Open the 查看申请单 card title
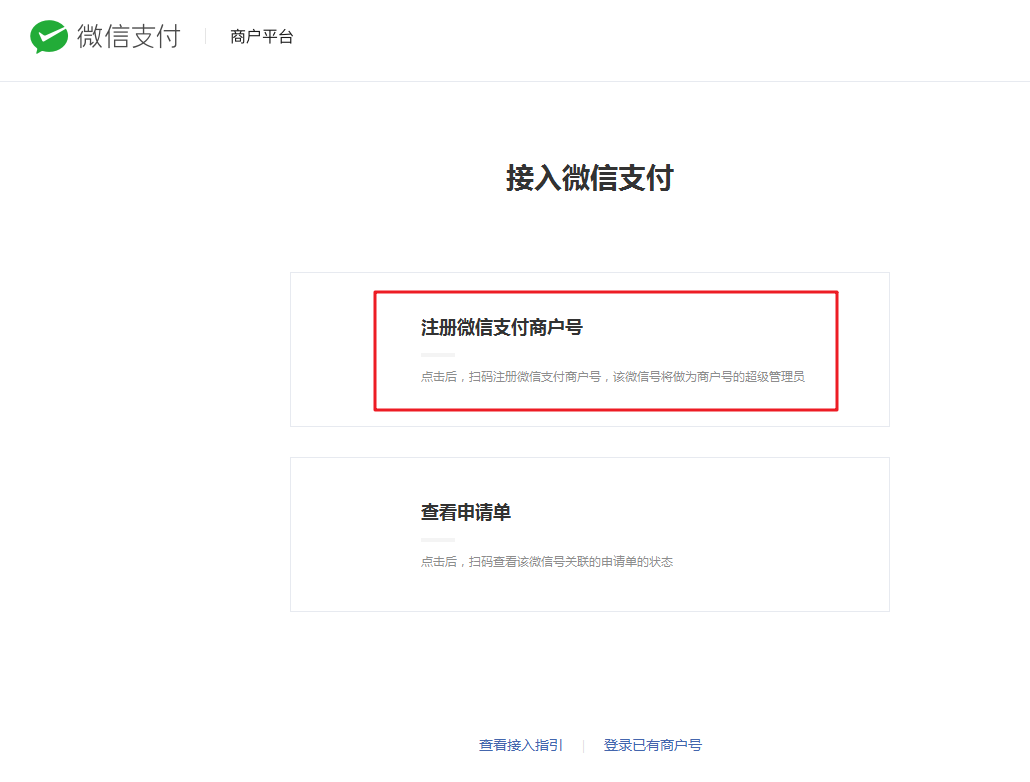The width and height of the screenshot is (1030, 782). (x=465, y=512)
